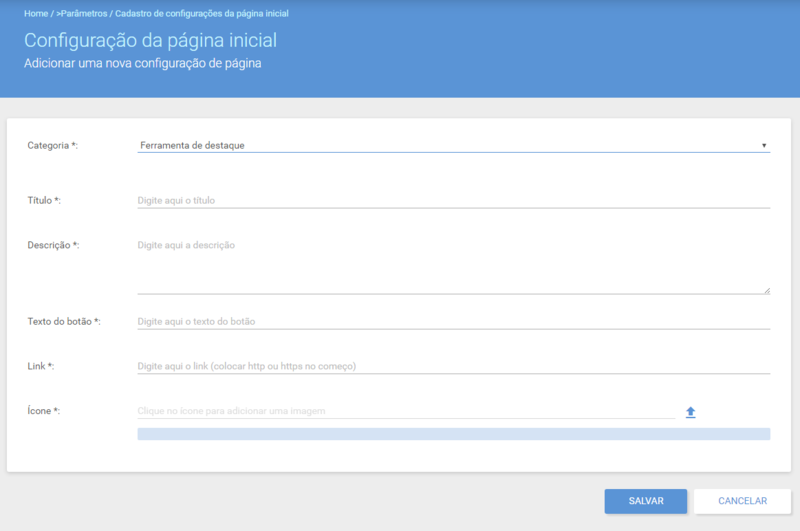
Task: Click the Ícone image placeholder field
Action: [406, 411]
